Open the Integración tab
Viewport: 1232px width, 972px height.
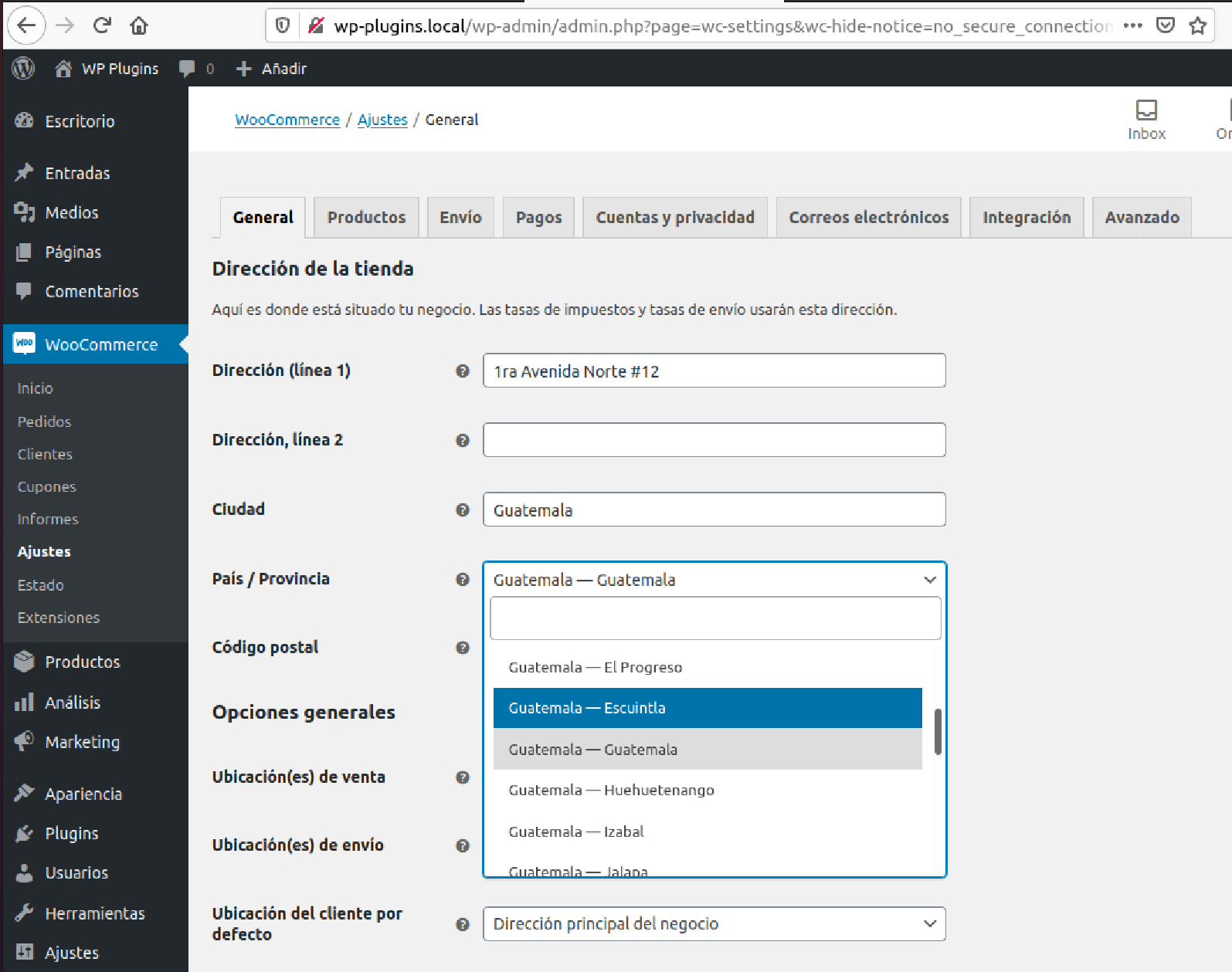[1027, 217]
